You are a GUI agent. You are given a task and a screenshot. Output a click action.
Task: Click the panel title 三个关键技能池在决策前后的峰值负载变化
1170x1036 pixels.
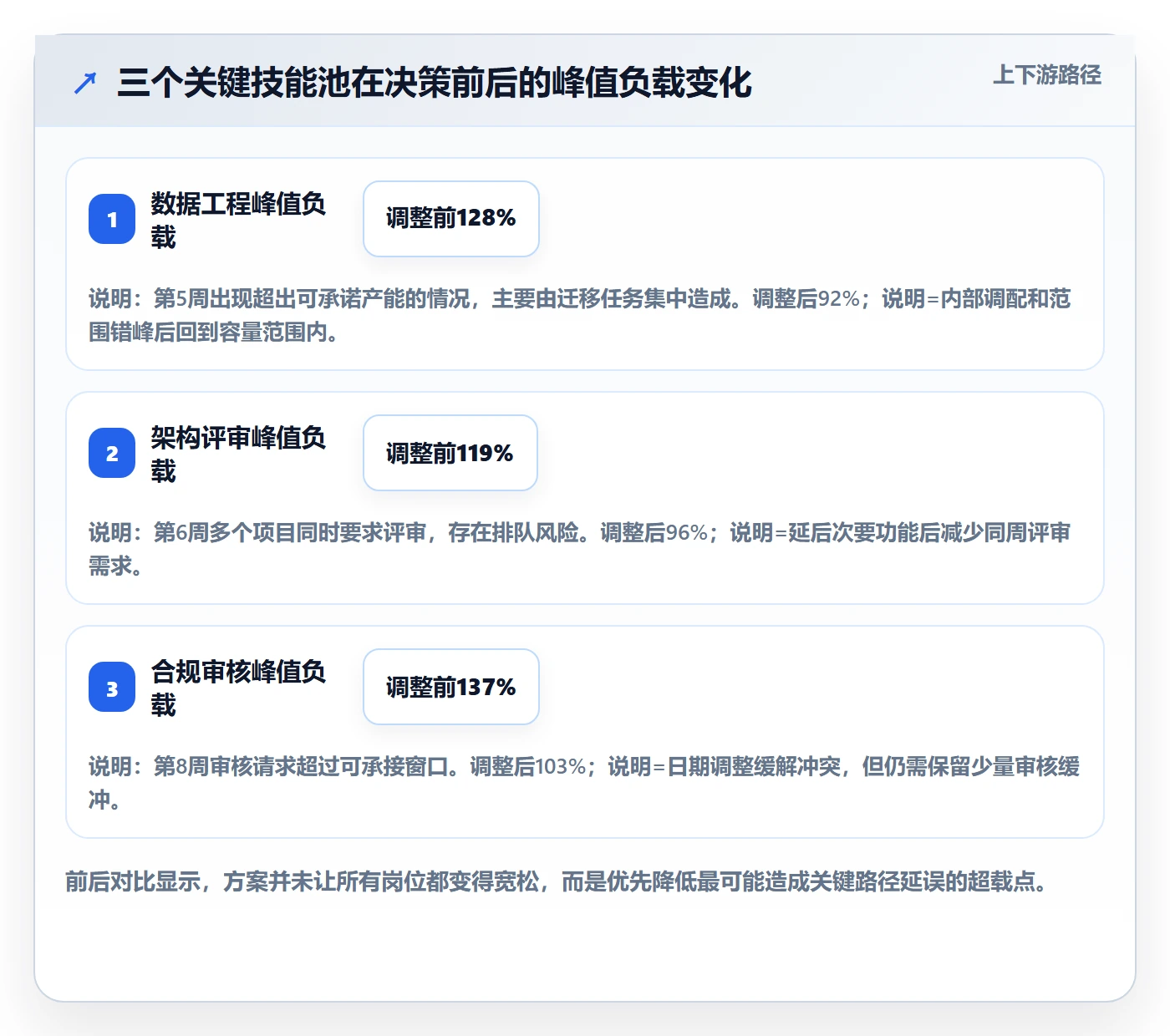click(435, 83)
